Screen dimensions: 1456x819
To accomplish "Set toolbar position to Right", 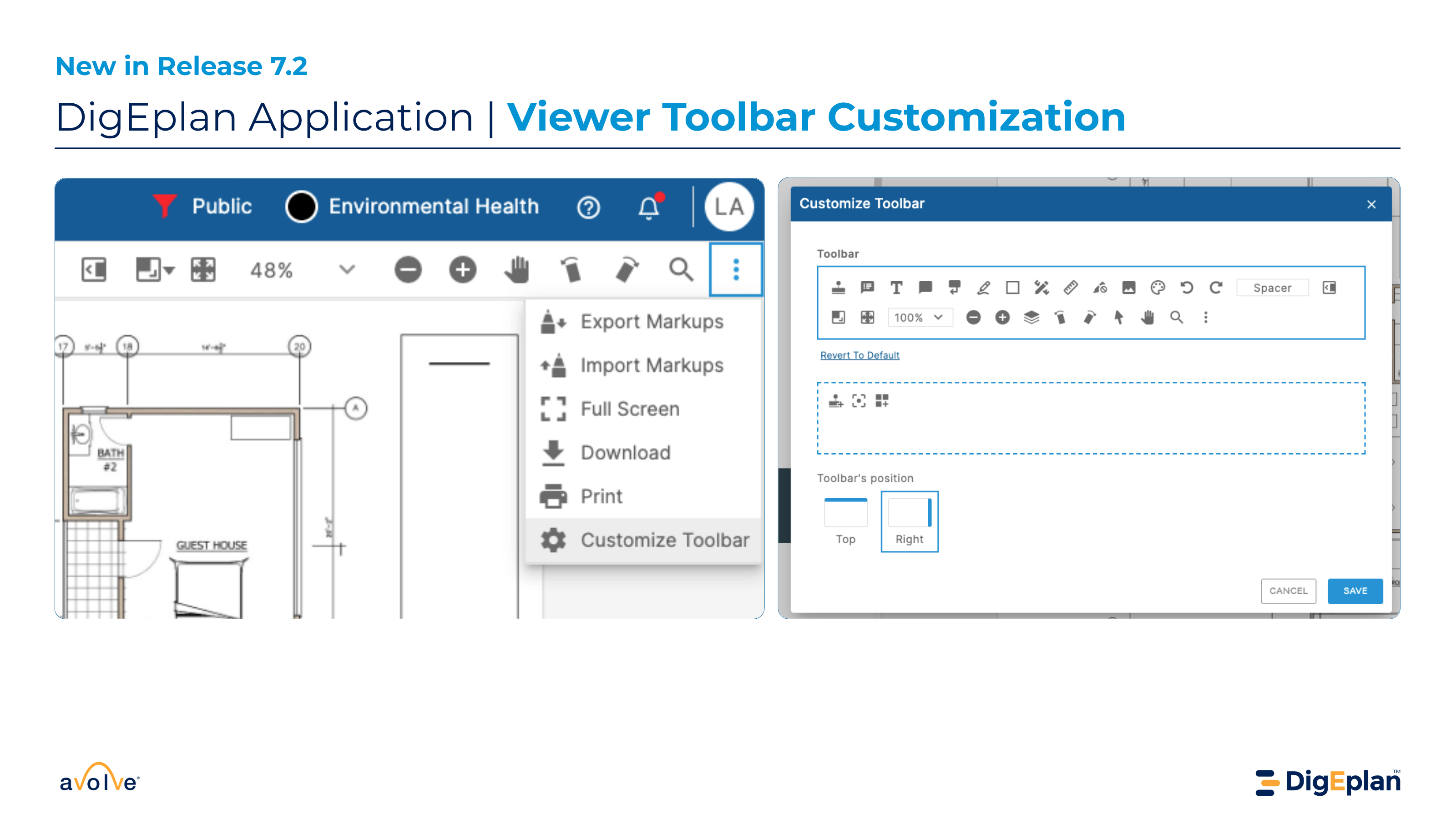I will [x=910, y=521].
